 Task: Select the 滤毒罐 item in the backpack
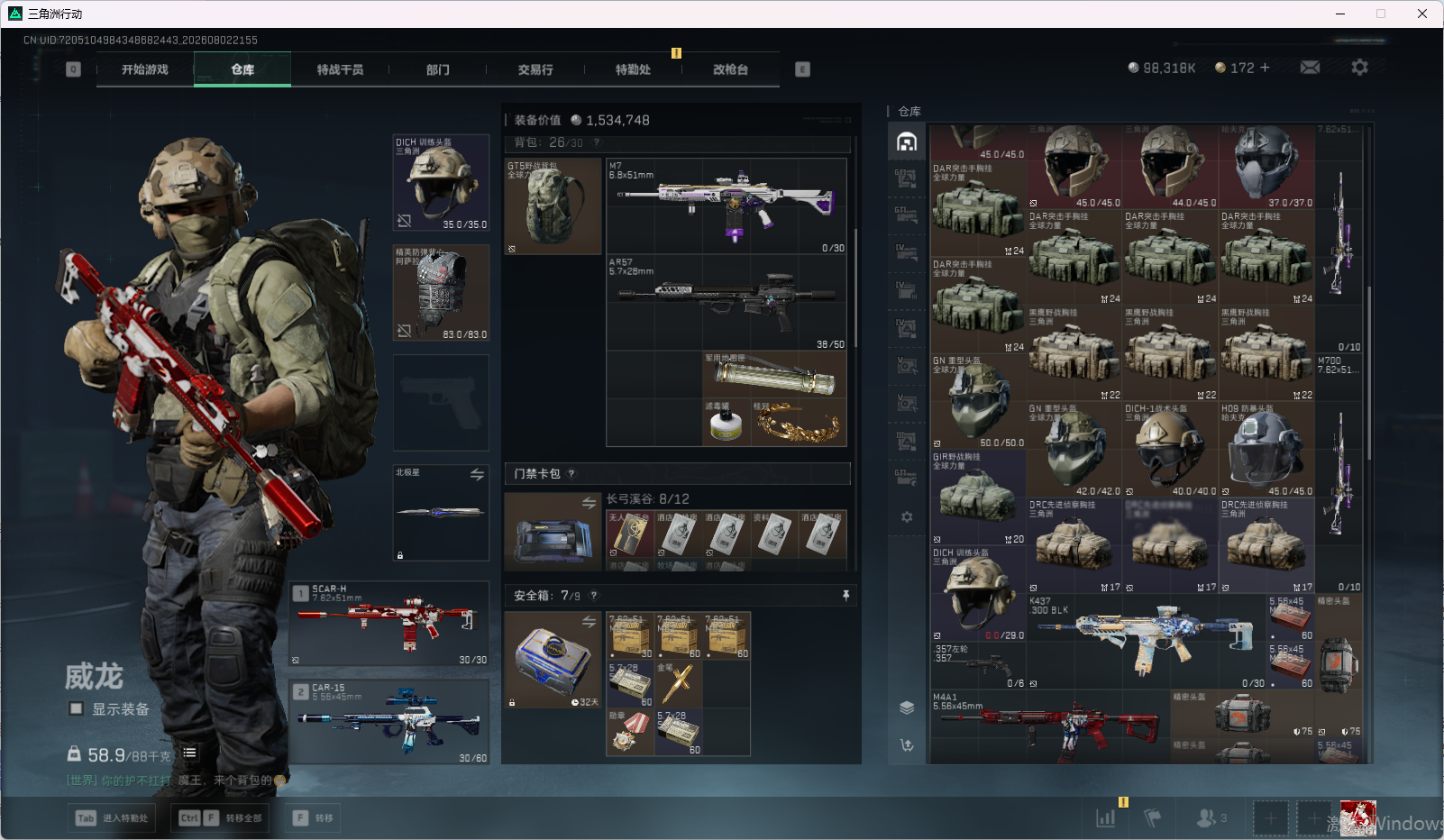coord(727,423)
